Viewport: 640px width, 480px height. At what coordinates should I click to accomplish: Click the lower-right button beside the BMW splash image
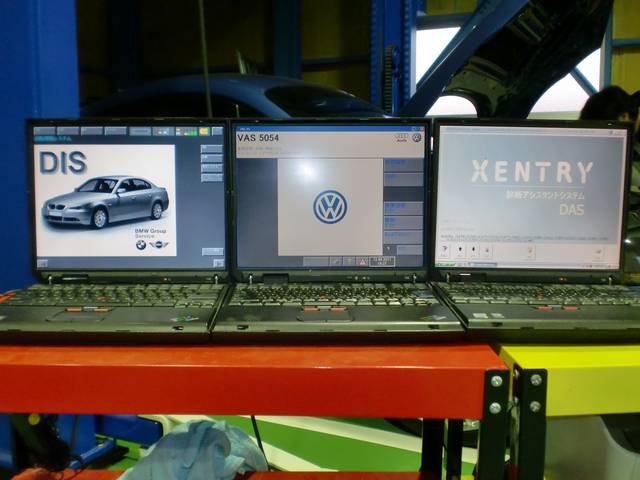click(x=213, y=251)
